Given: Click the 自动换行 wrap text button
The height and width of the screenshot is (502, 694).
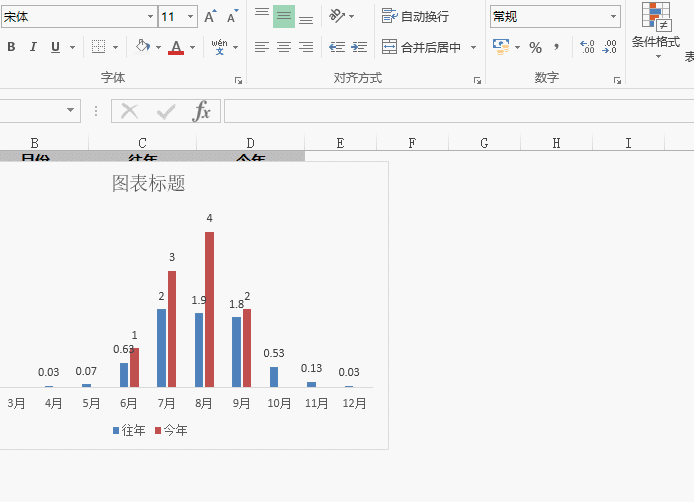Looking at the screenshot, I should [x=415, y=17].
